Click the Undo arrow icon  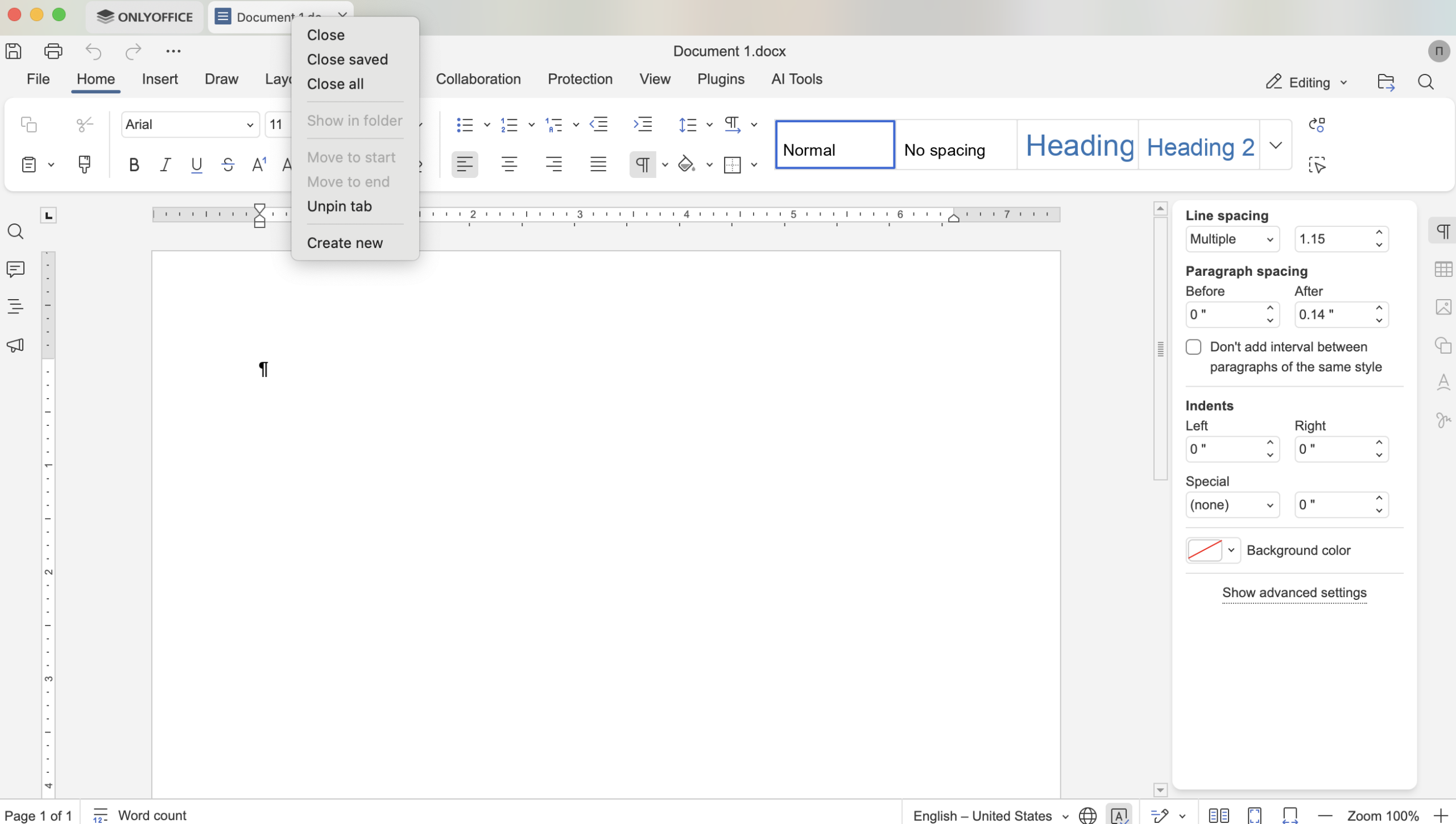point(93,52)
